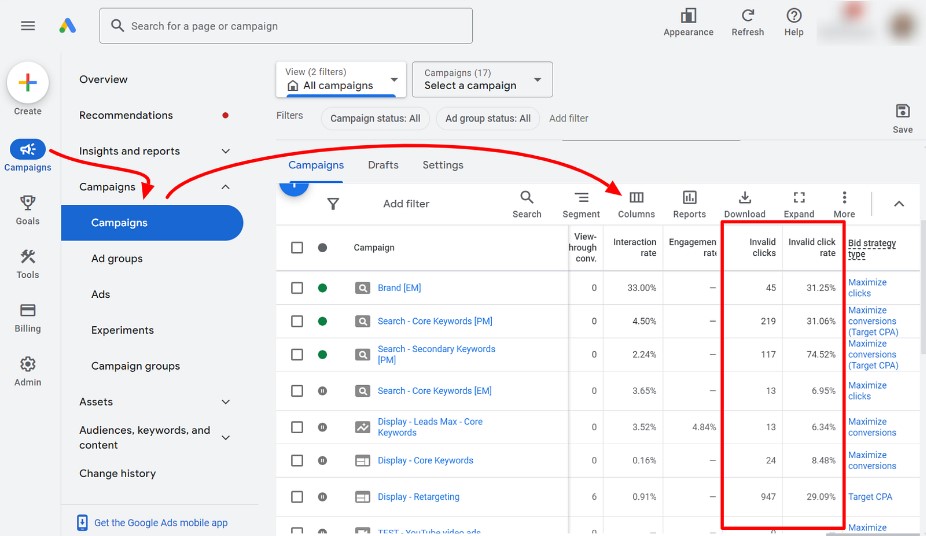Collapse the Campaigns nav section

225,187
